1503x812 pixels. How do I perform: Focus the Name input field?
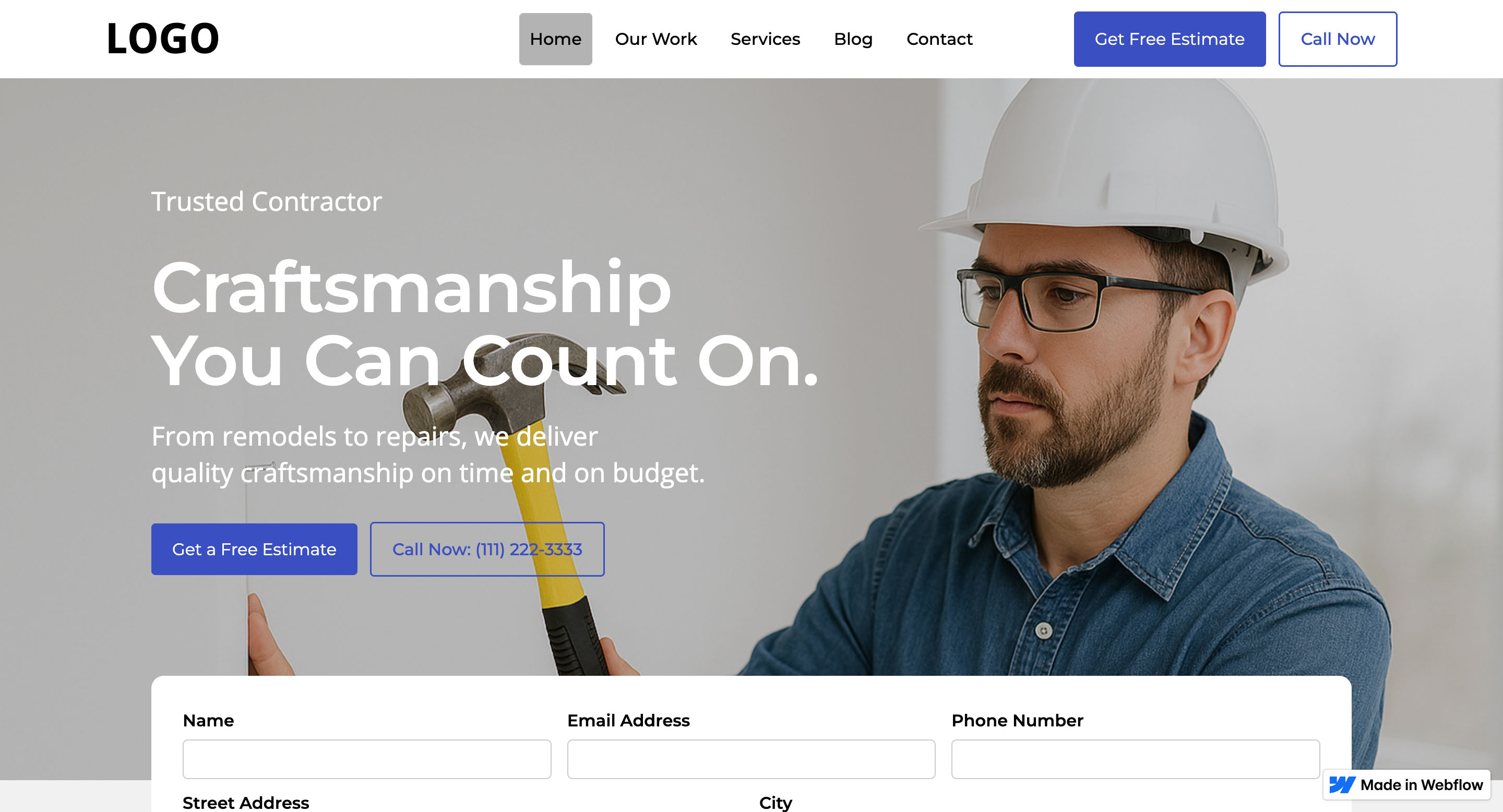pyautogui.click(x=367, y=759)
